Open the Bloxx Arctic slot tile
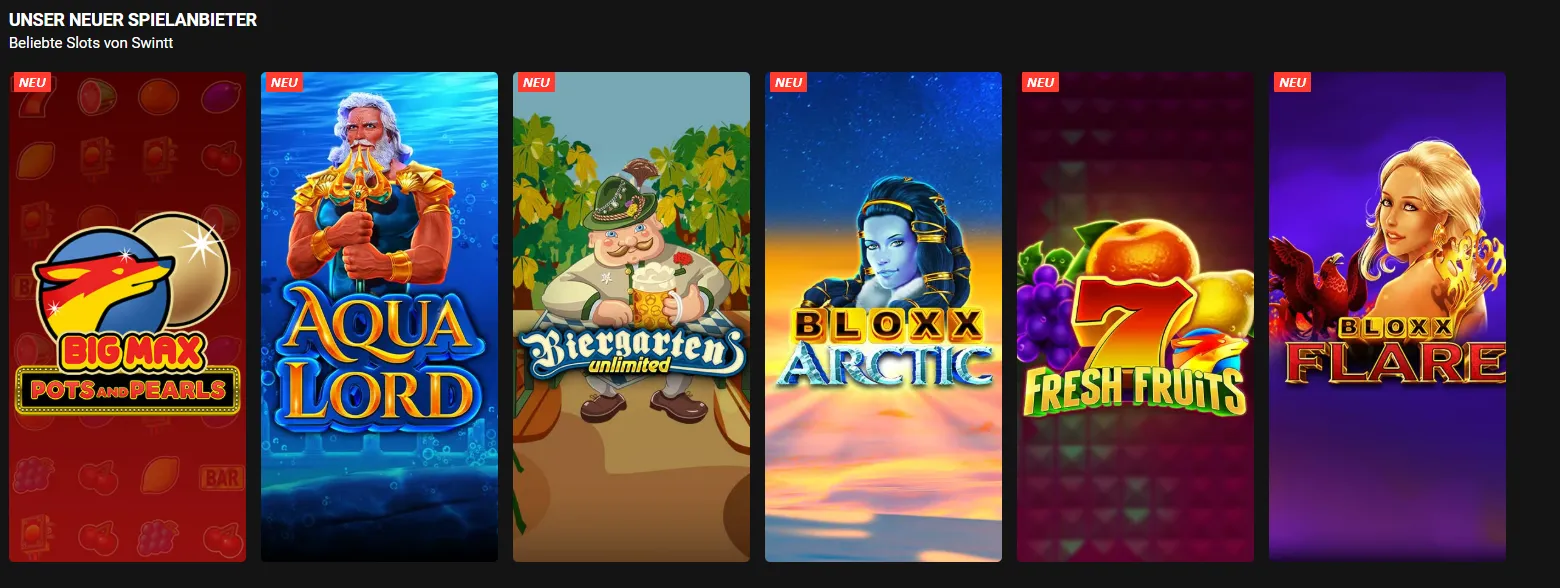This screenshot has width=1560, height=588. tap(883, 317)
